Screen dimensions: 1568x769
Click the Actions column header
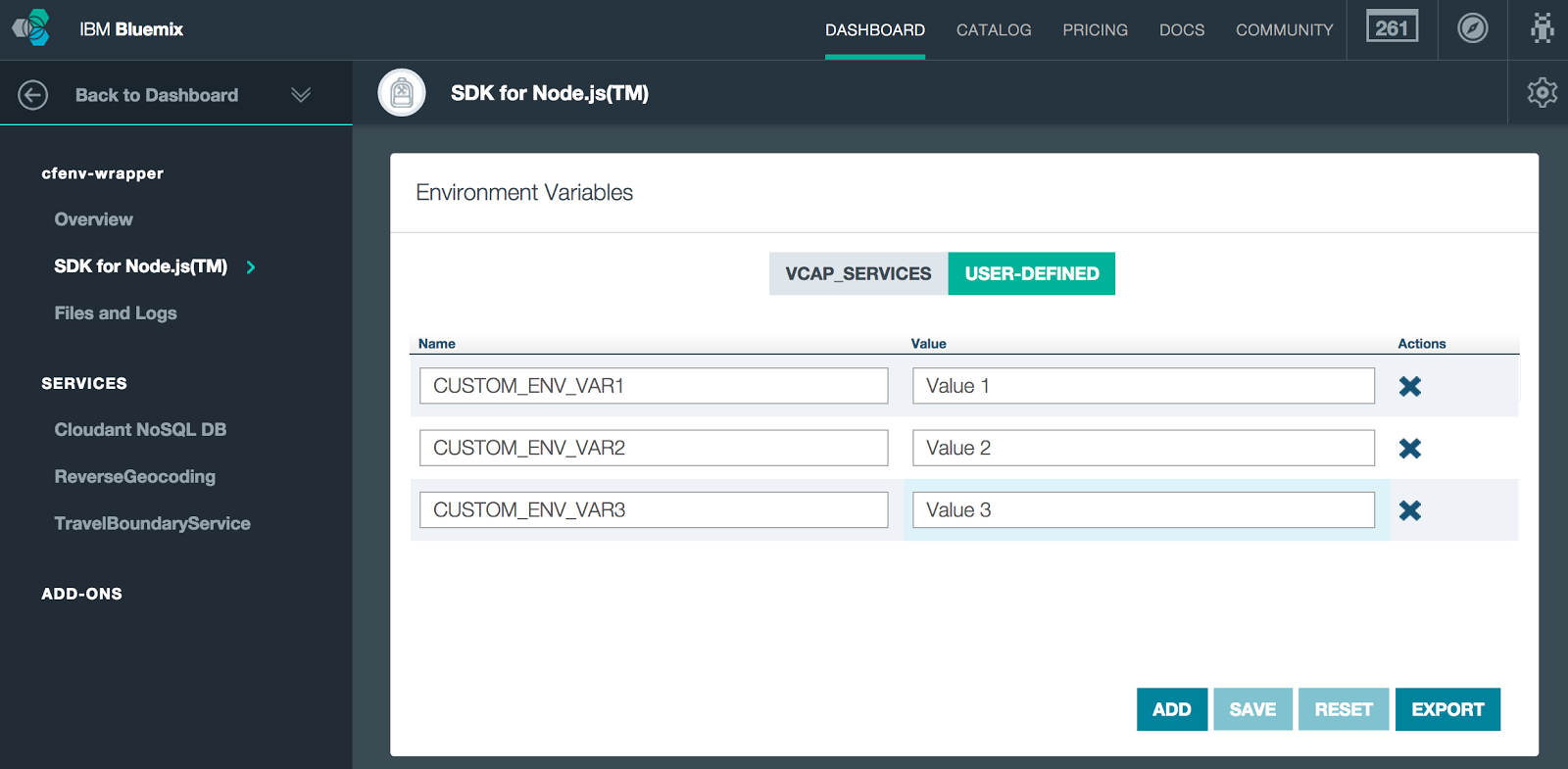[1421, 344]
